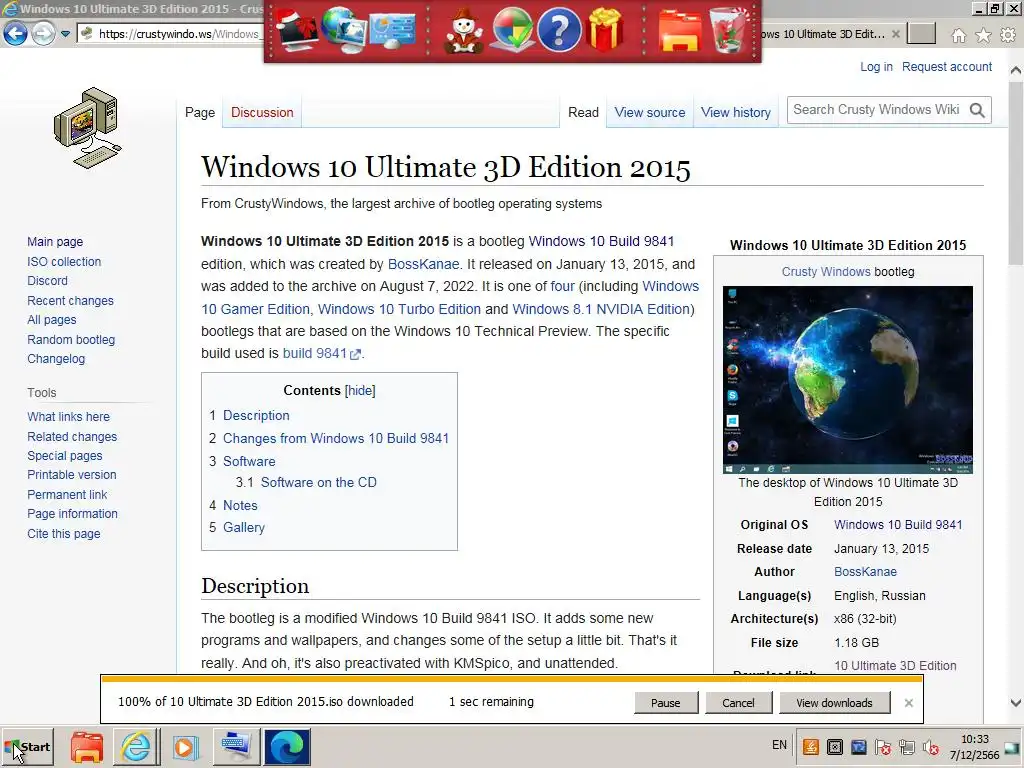Dismiss the download notification bar
The height and width of the screenshot is (768, 1024).
click(x=908, y=703)
